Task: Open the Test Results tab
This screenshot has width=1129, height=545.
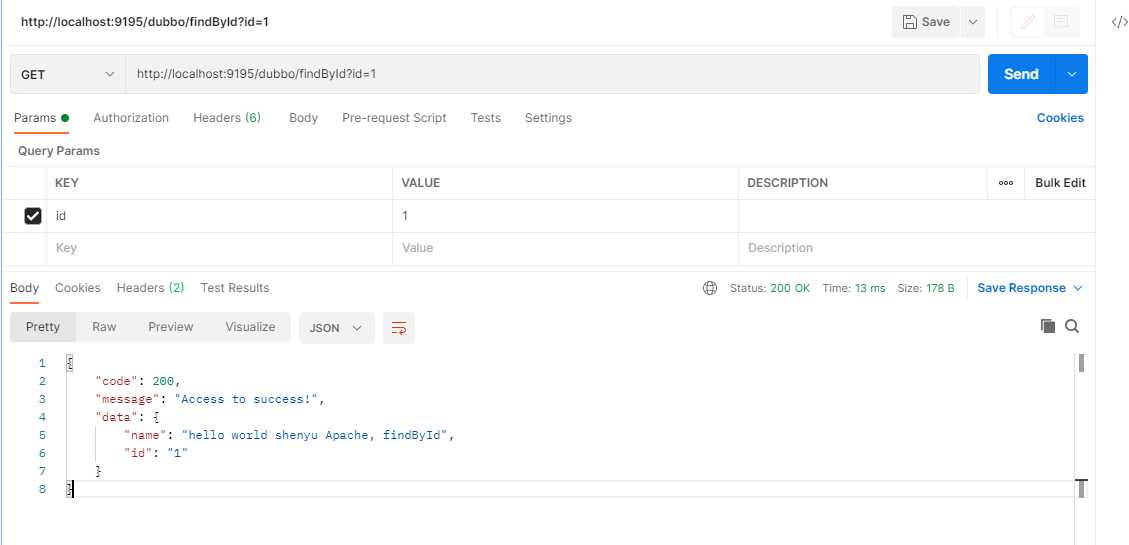Action: (235, 288)
